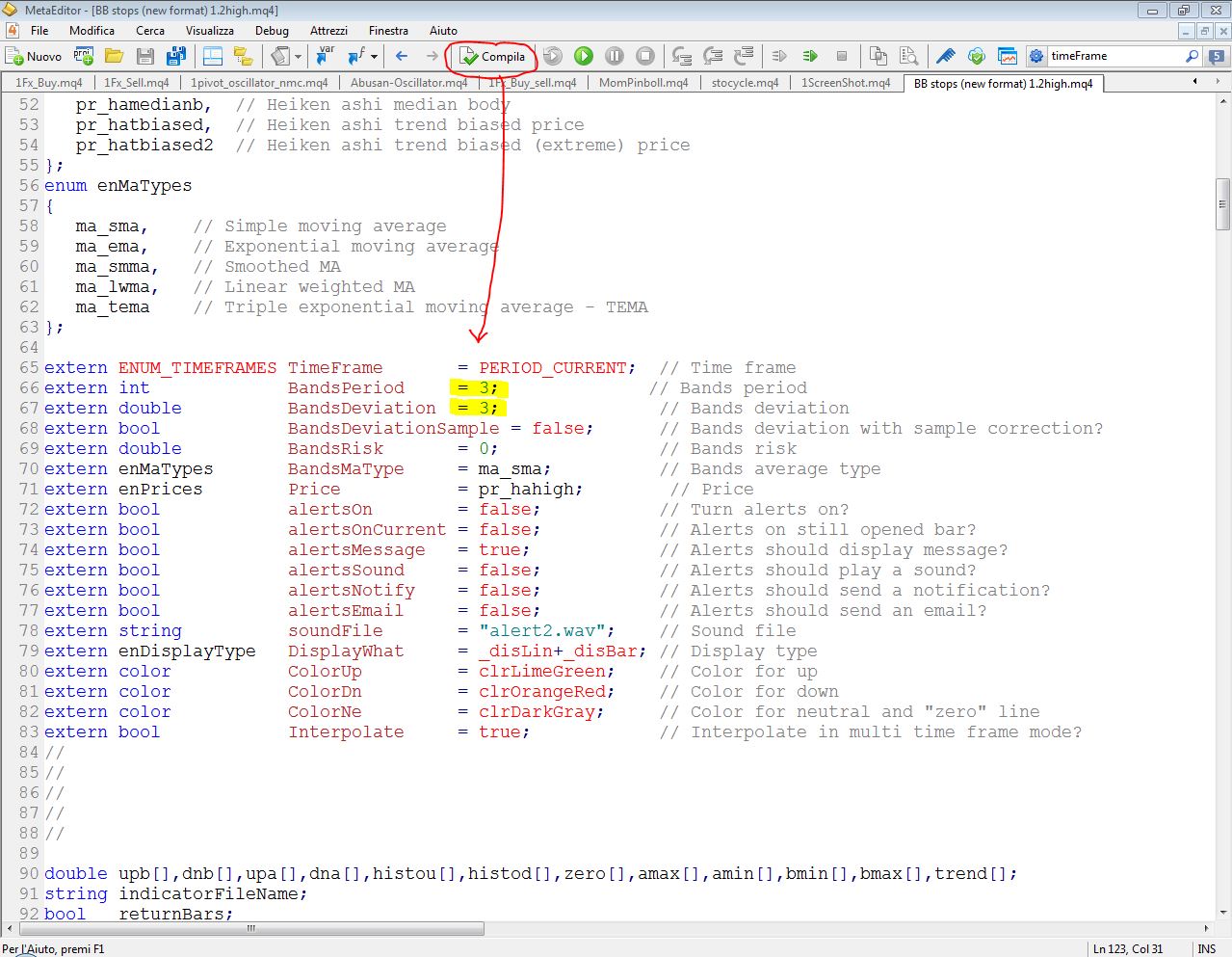Click the Compila button
Viewport: 1232px width, 957px height.
tap(492, 56)
